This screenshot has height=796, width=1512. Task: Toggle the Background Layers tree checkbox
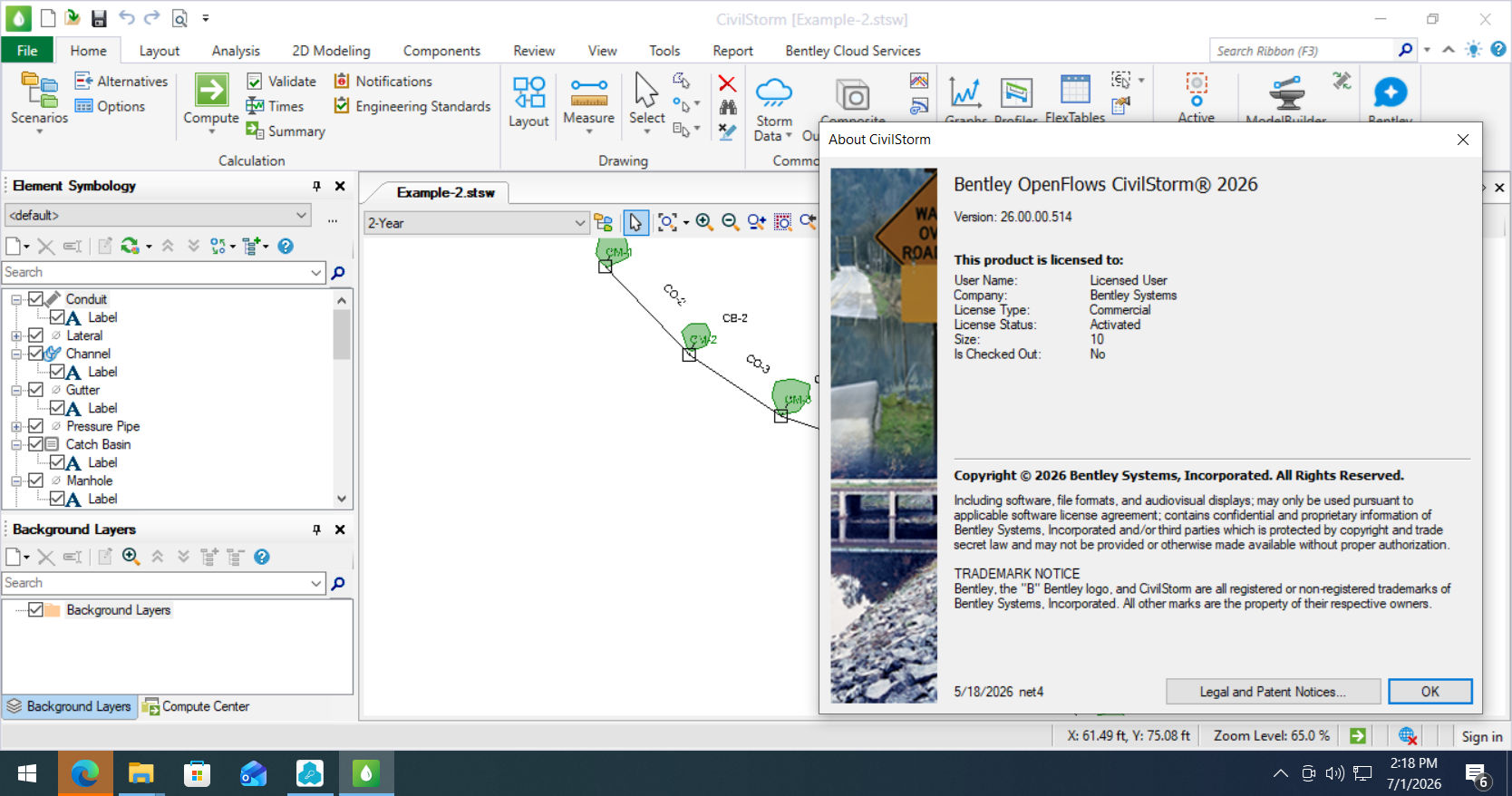click(x=36, y=609)
